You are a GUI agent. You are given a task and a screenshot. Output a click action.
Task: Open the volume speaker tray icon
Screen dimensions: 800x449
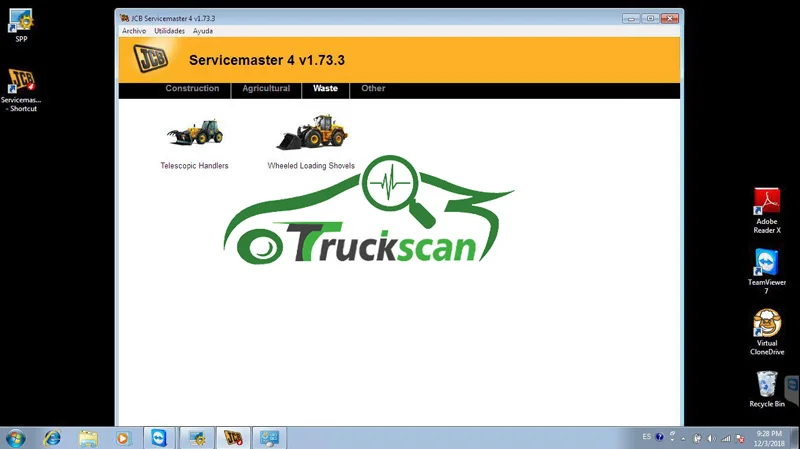pyautogui.click(x=712, y=438)
